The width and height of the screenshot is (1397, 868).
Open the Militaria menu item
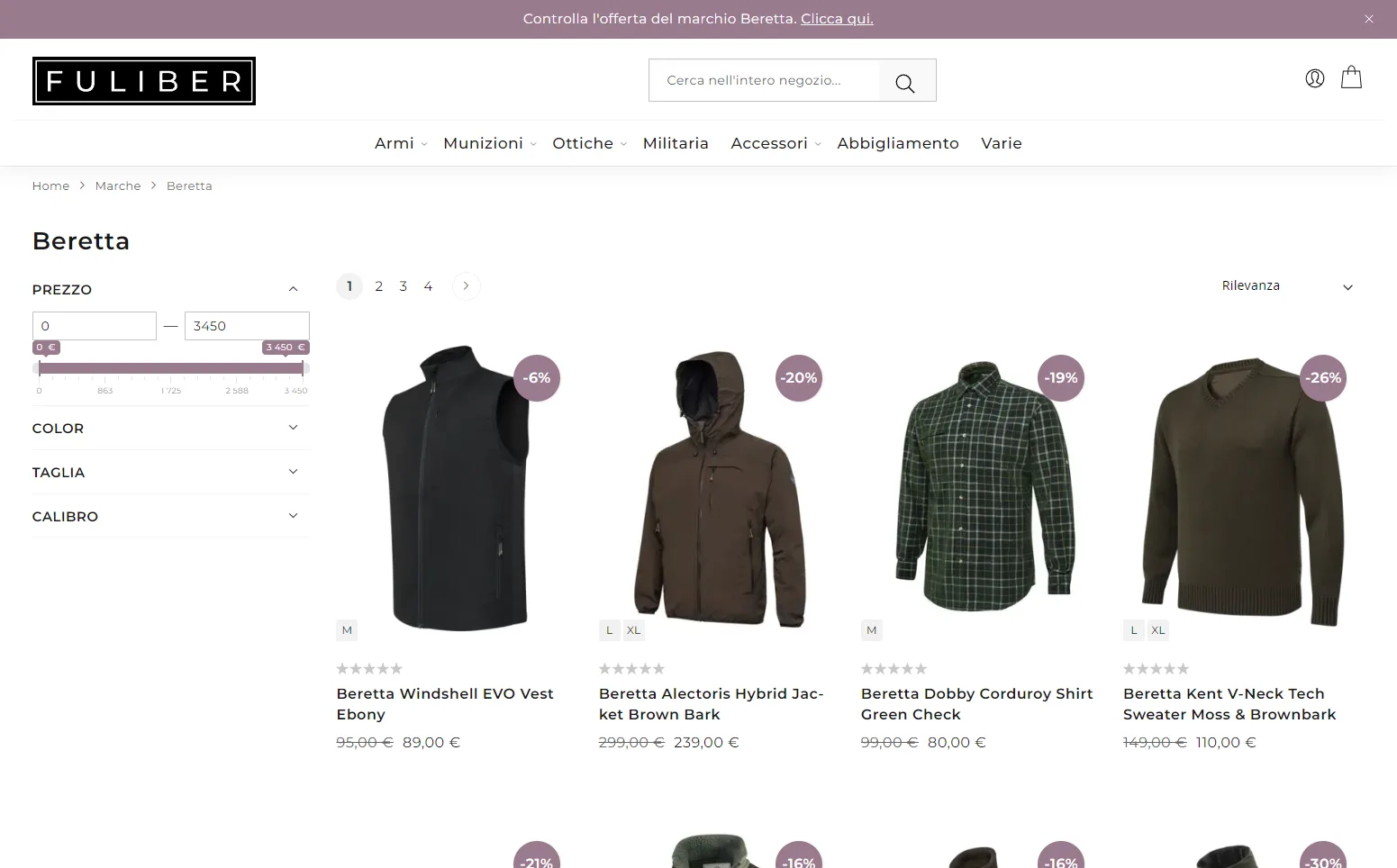click(x=676, y=143)
